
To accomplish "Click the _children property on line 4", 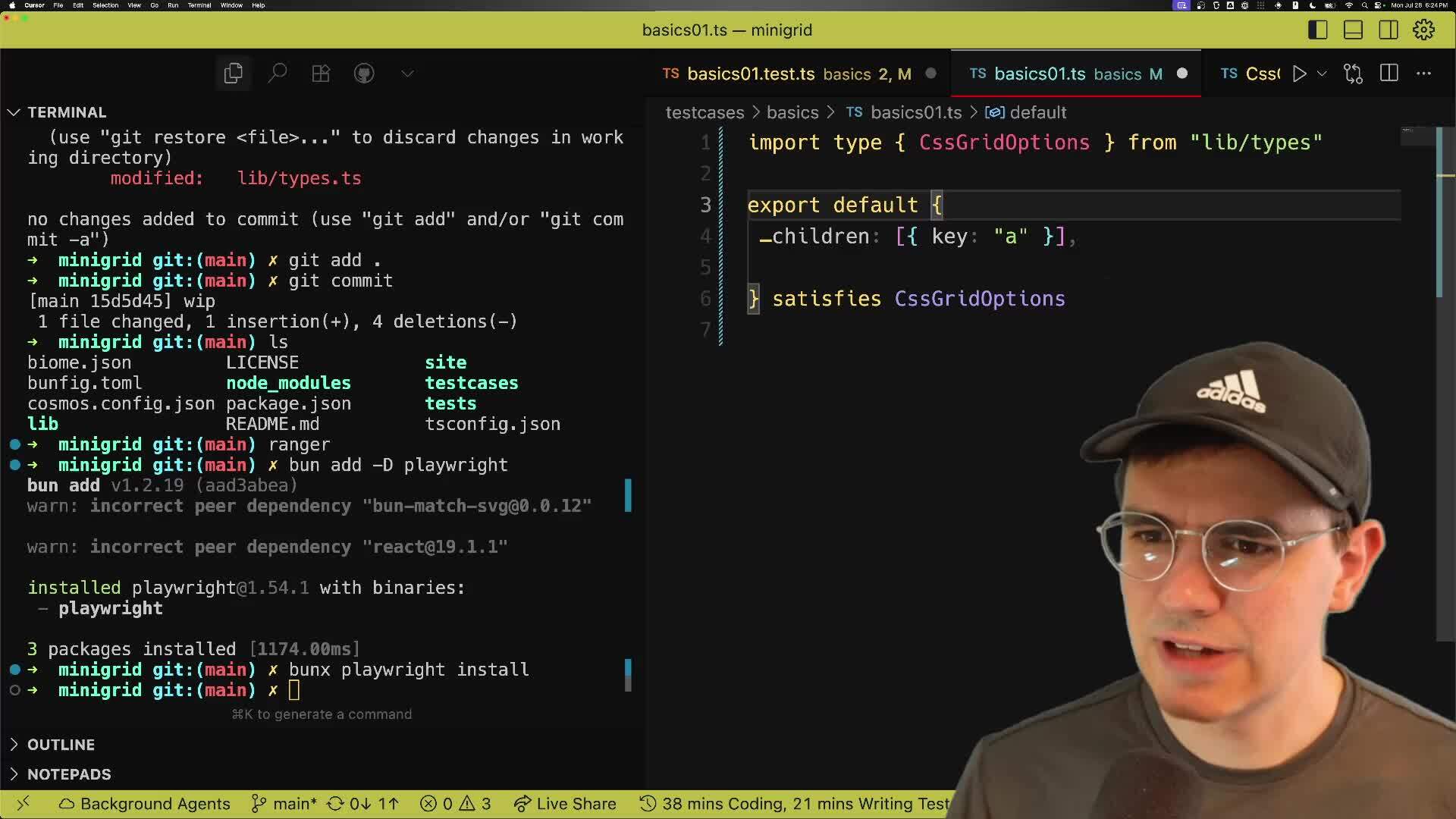I will pyautogui.click(x=814, y=237).
